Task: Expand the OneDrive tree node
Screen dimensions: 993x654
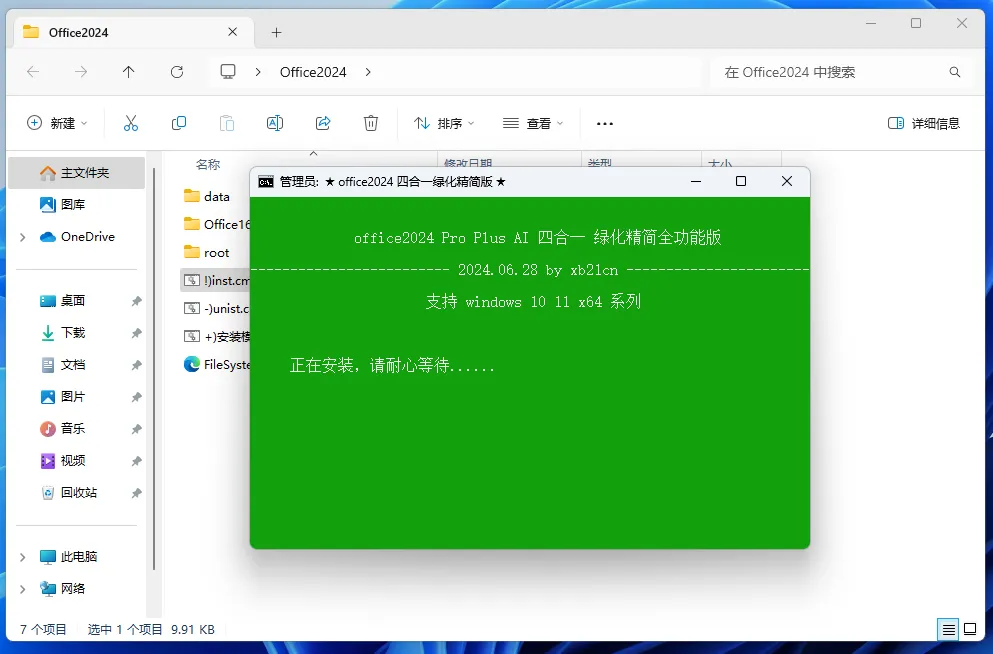Action: [23, 237]
